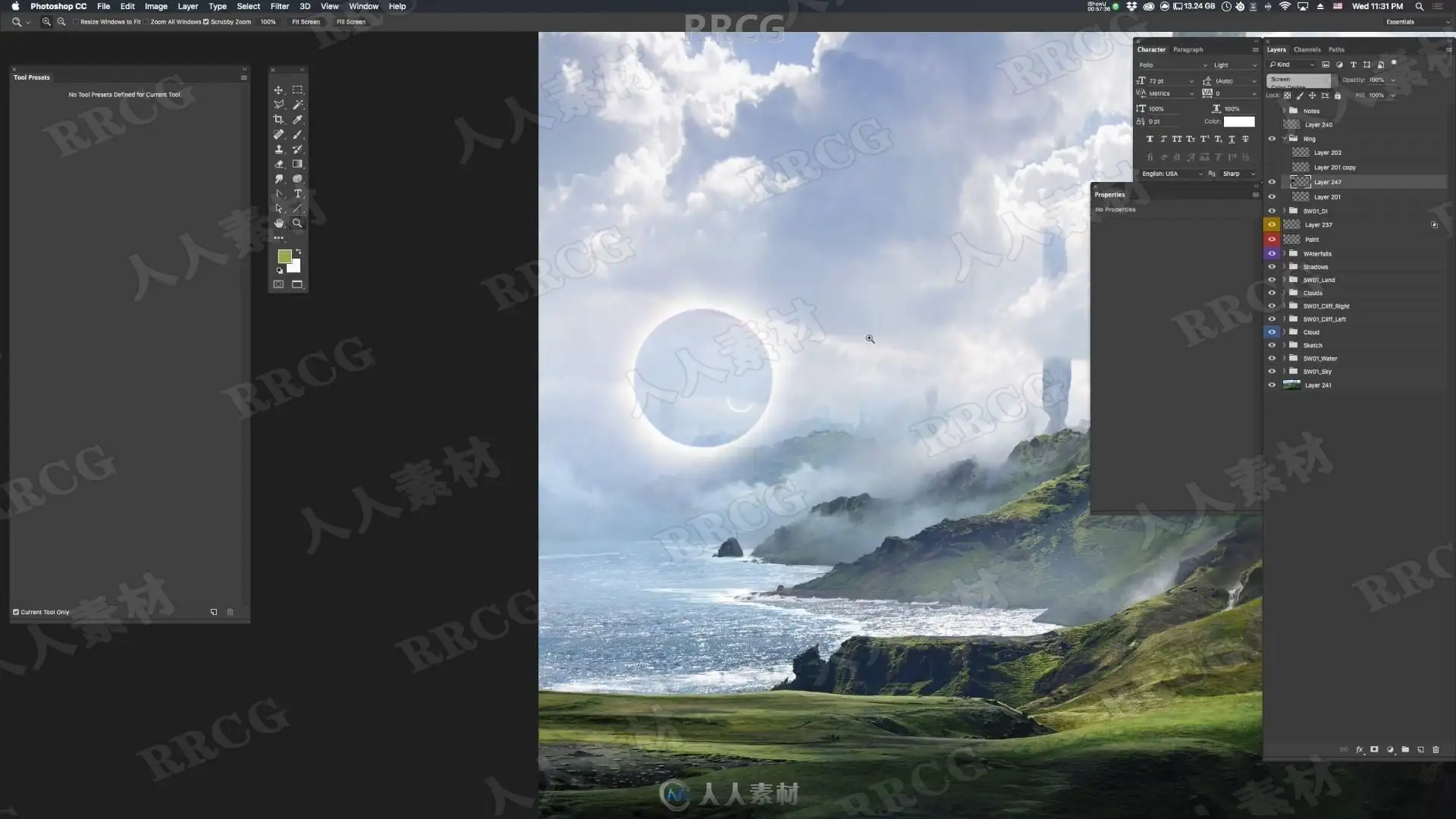Click the green foreground color swatch
The image size is (1456, 819).
coord(284,256)
